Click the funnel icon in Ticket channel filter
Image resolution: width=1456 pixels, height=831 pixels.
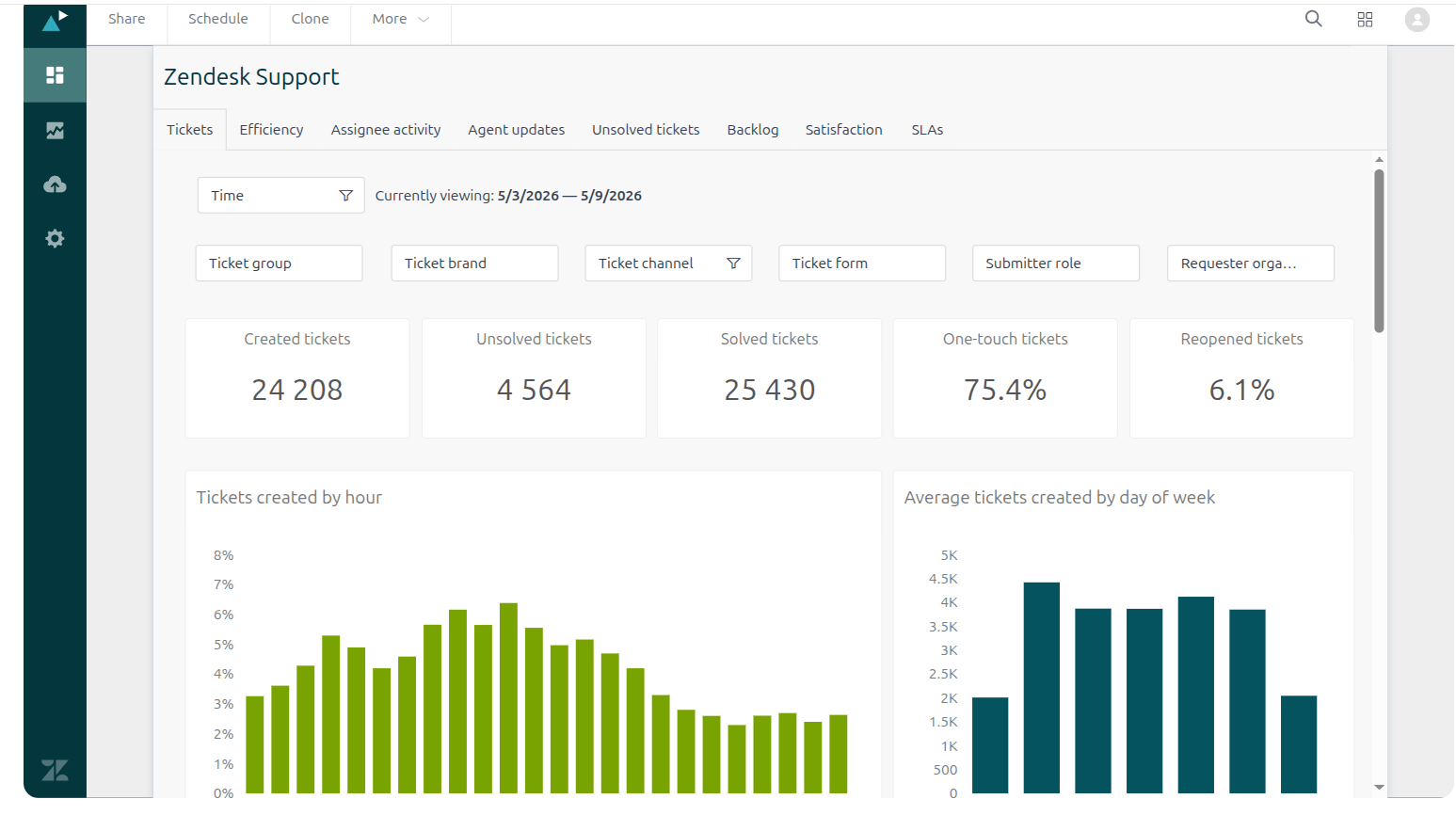[733, 264]
